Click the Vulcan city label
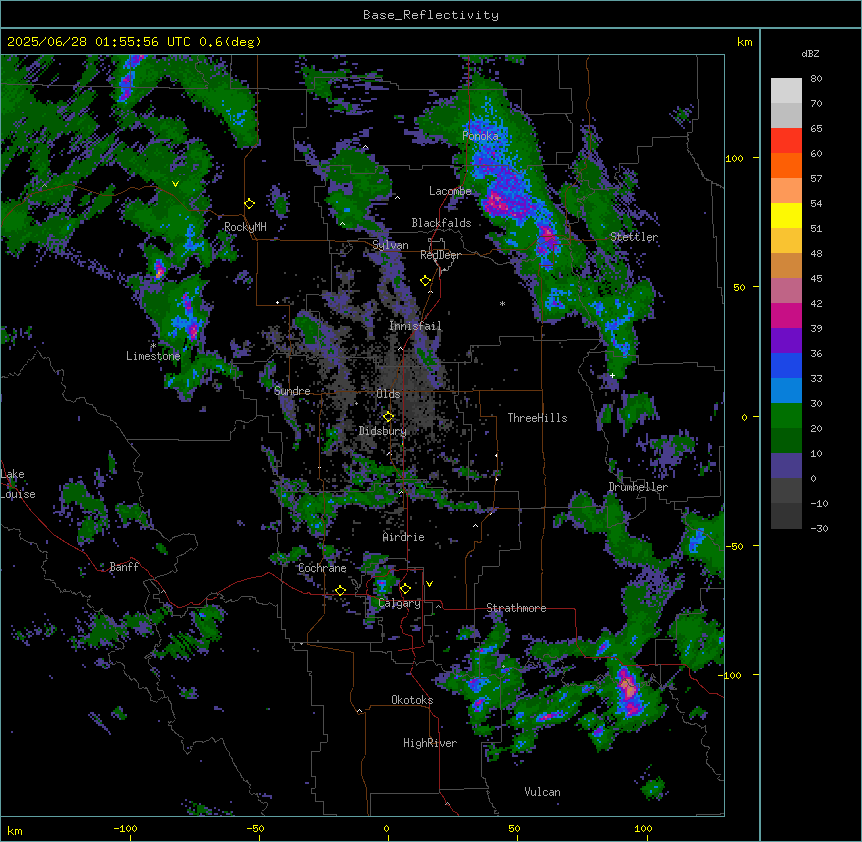This screenshot has width=862, height=842. coord(543,792)
